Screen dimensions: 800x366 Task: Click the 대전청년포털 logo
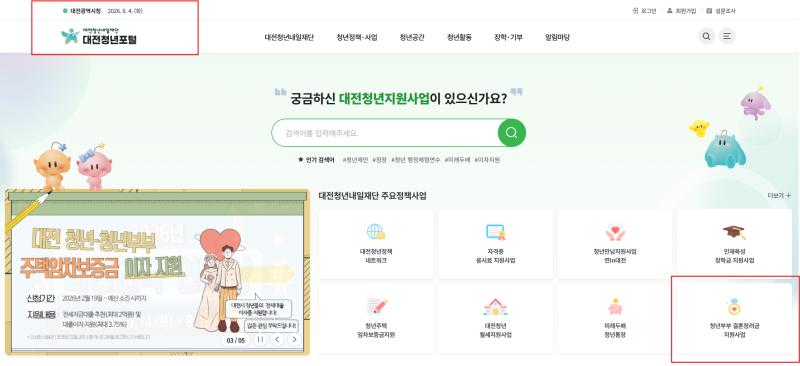click(x=99, y=36)
